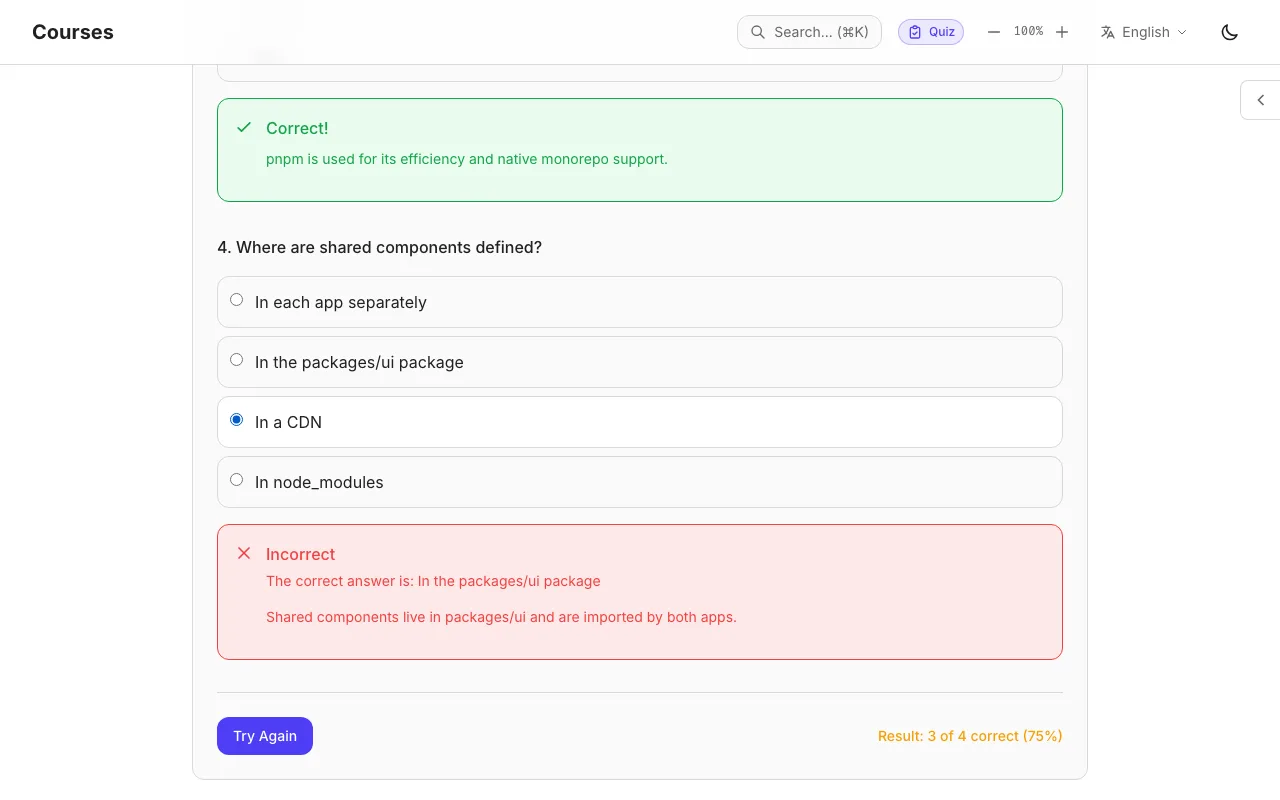This screenshot has height=800, width=1280.
Task: Click the pnpm efficiency explanation text
Action: tap(467, 159)
